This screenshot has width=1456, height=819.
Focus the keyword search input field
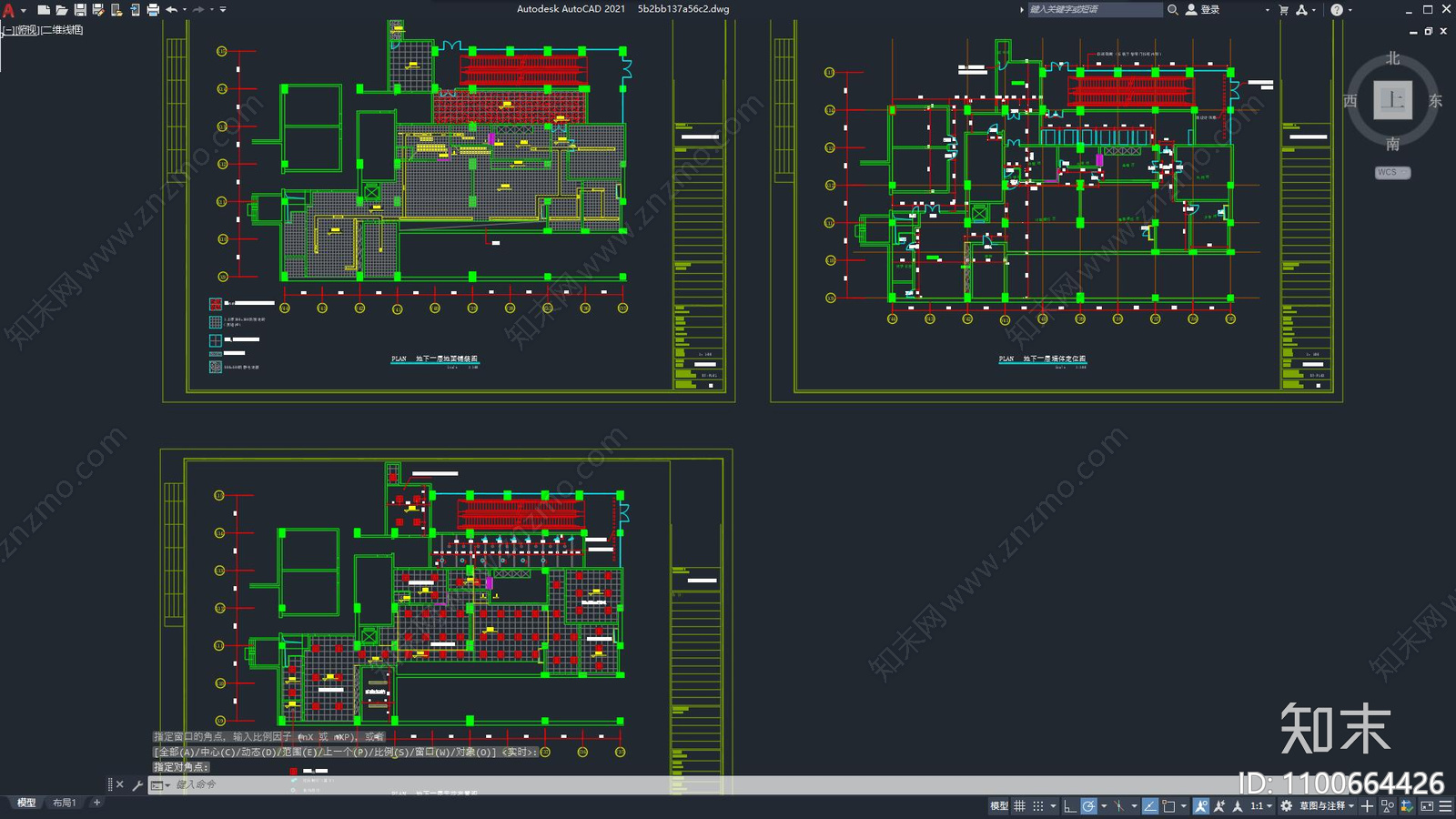1095,10
